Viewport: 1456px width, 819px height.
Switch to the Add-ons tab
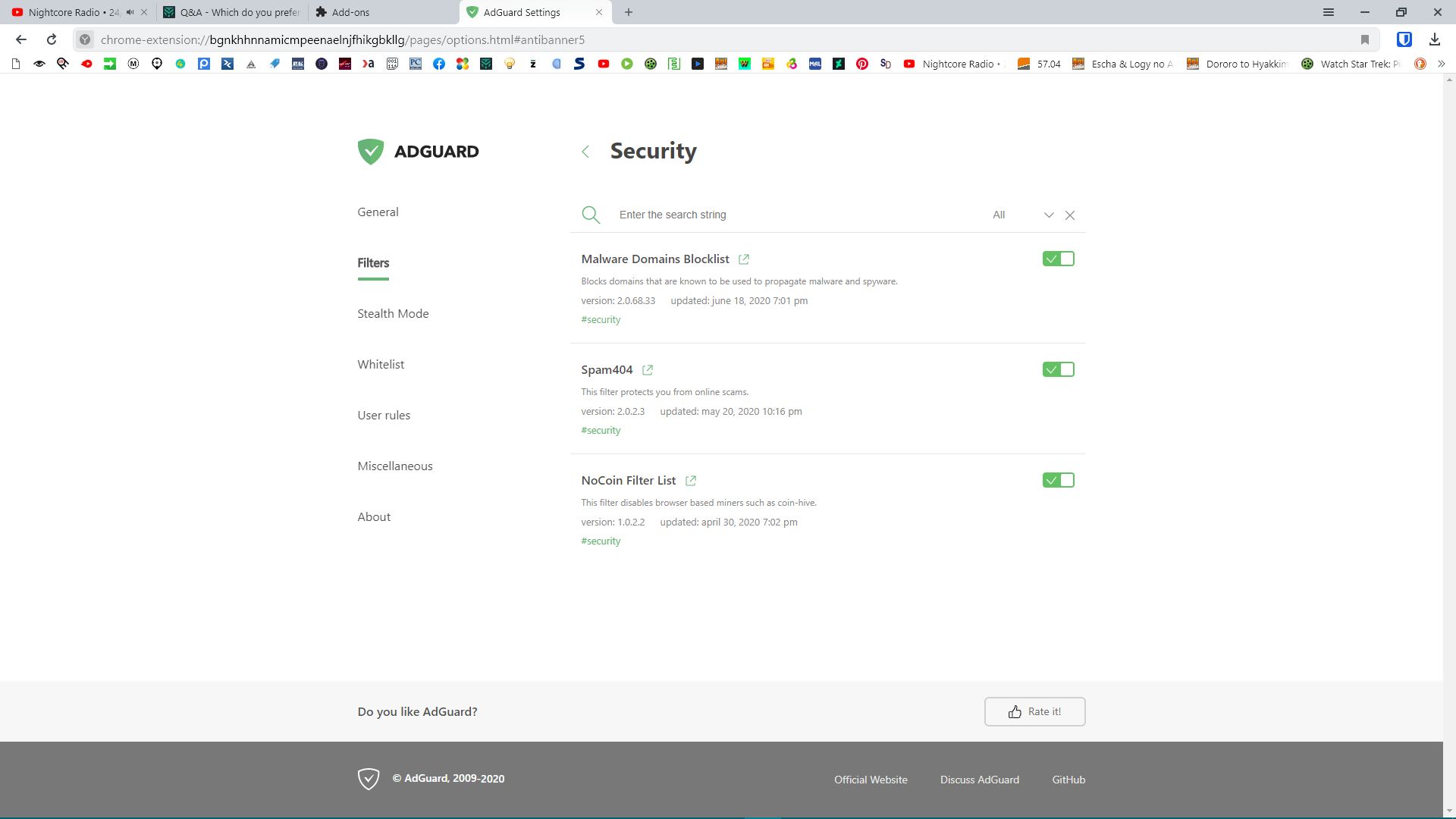383,12
